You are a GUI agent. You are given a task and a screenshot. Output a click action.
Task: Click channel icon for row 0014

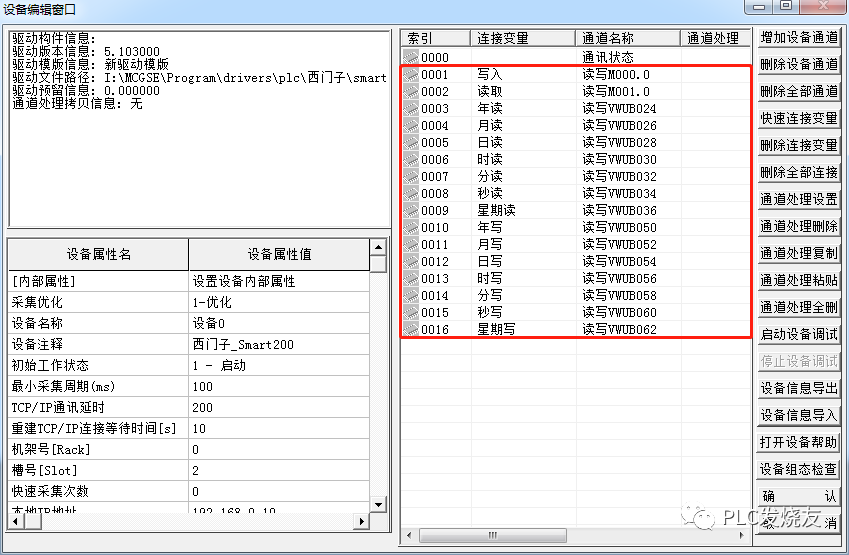pyautogui.click(x=411, y=295)
